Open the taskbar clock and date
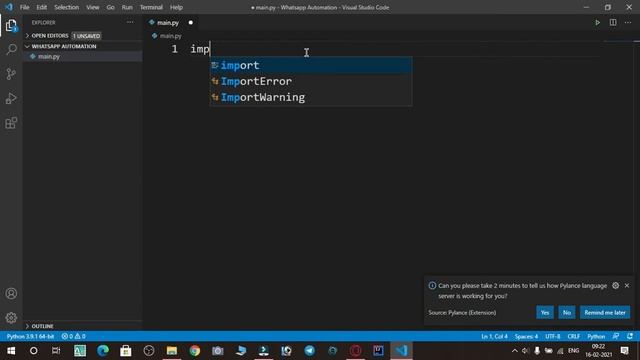 click(x=598, y=351)
